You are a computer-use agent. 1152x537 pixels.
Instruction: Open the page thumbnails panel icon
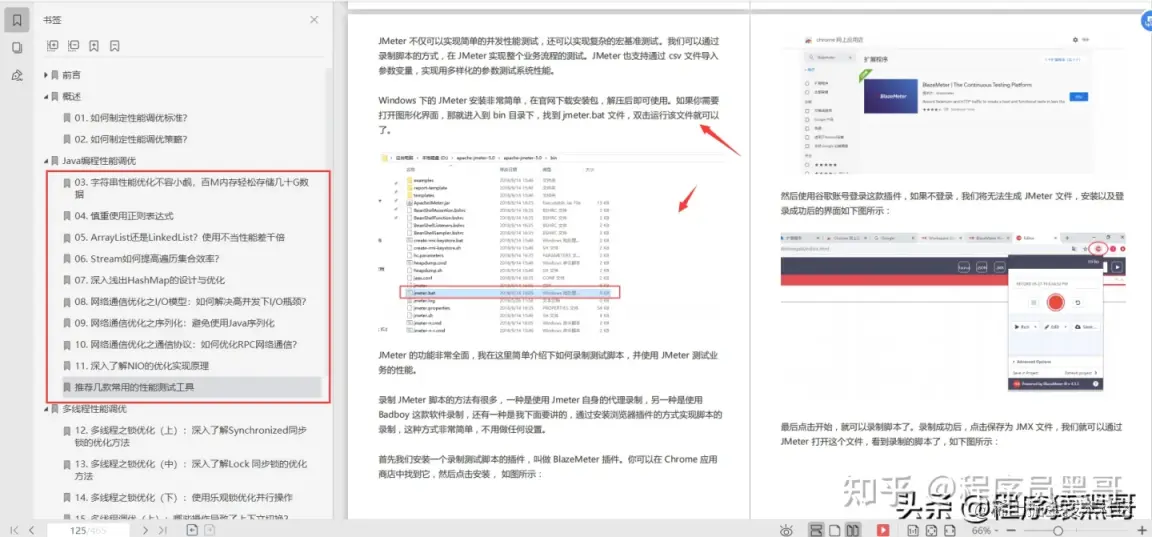(17, 48)
